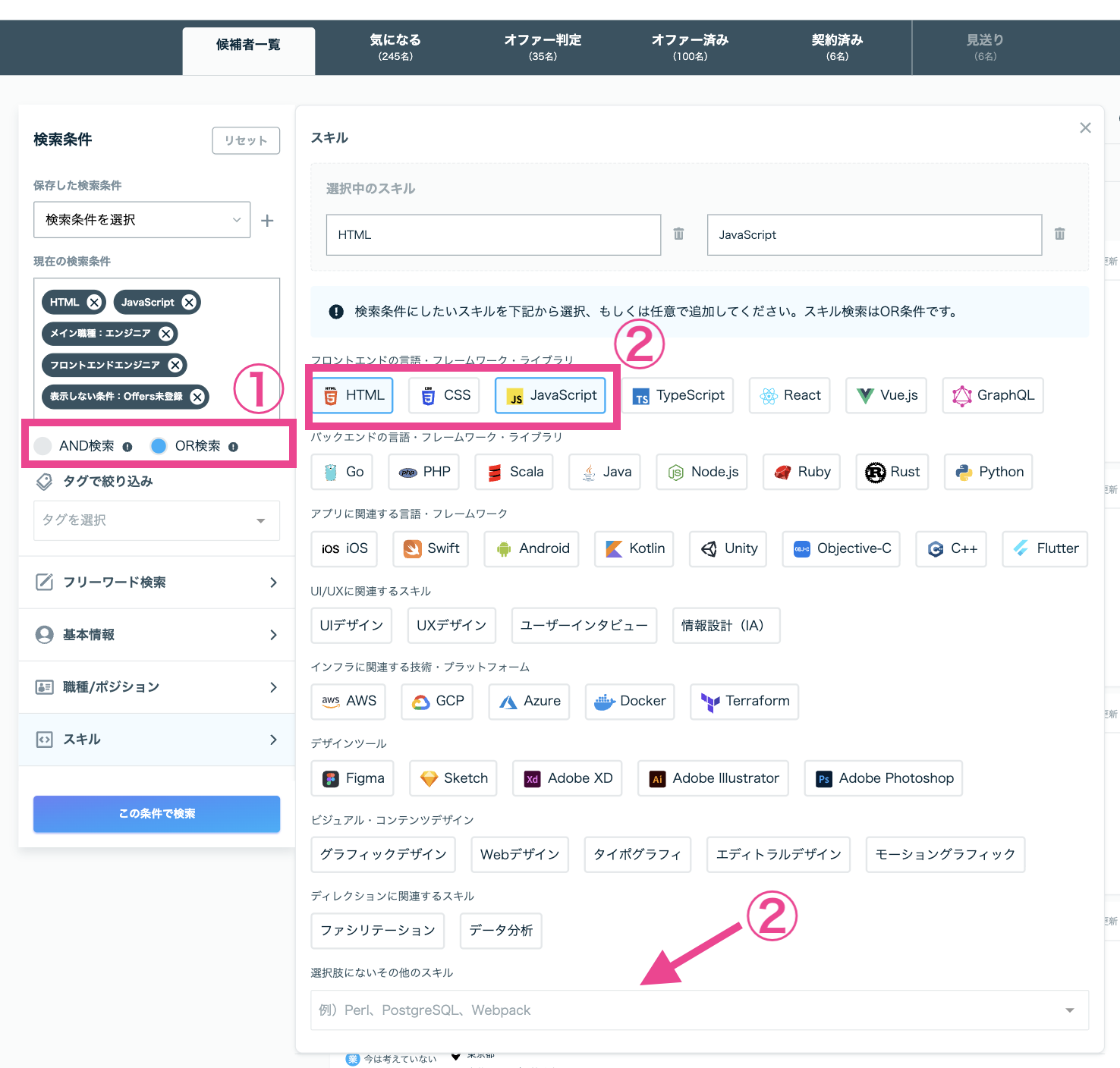Remove the HTML tag from current conditions
The width and height of the screenshot is (1120, 1068).
pyautogui.click(x=94, y=302)
